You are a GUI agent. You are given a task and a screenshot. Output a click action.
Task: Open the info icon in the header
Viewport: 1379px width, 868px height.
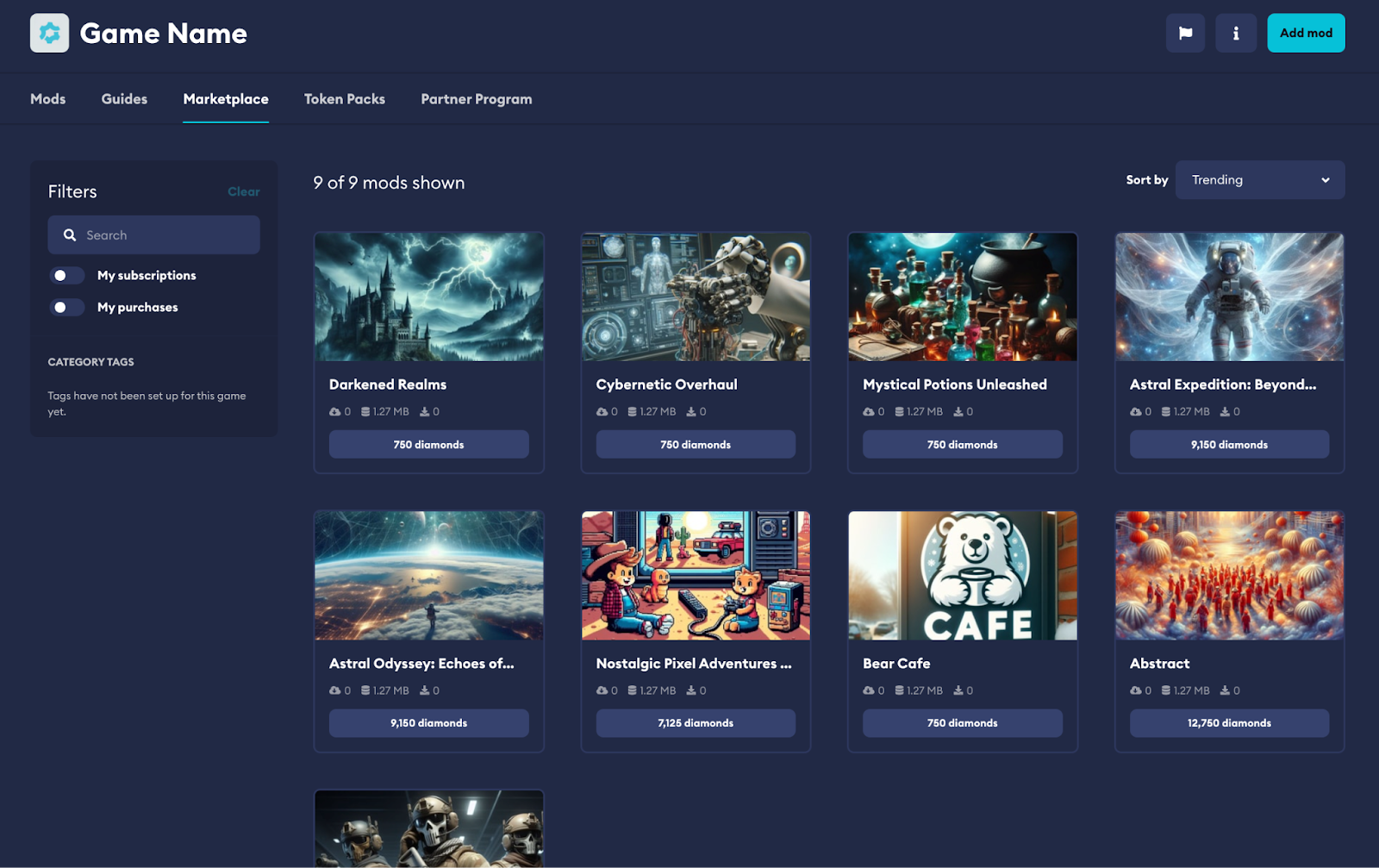(1236, 33)
